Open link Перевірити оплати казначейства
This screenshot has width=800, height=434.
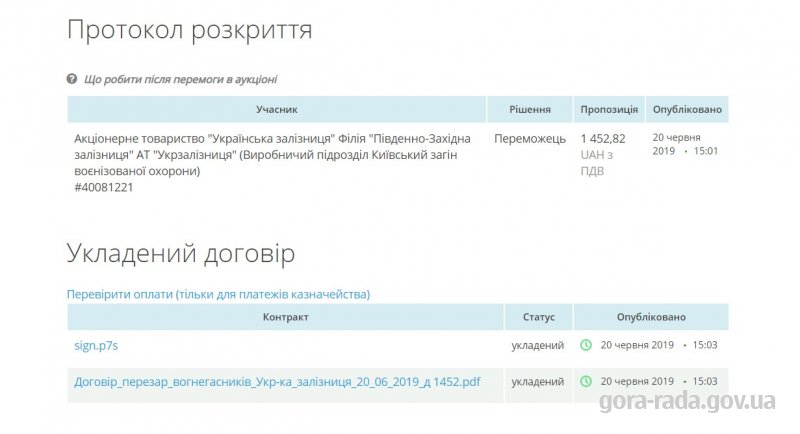click(218, 294)
